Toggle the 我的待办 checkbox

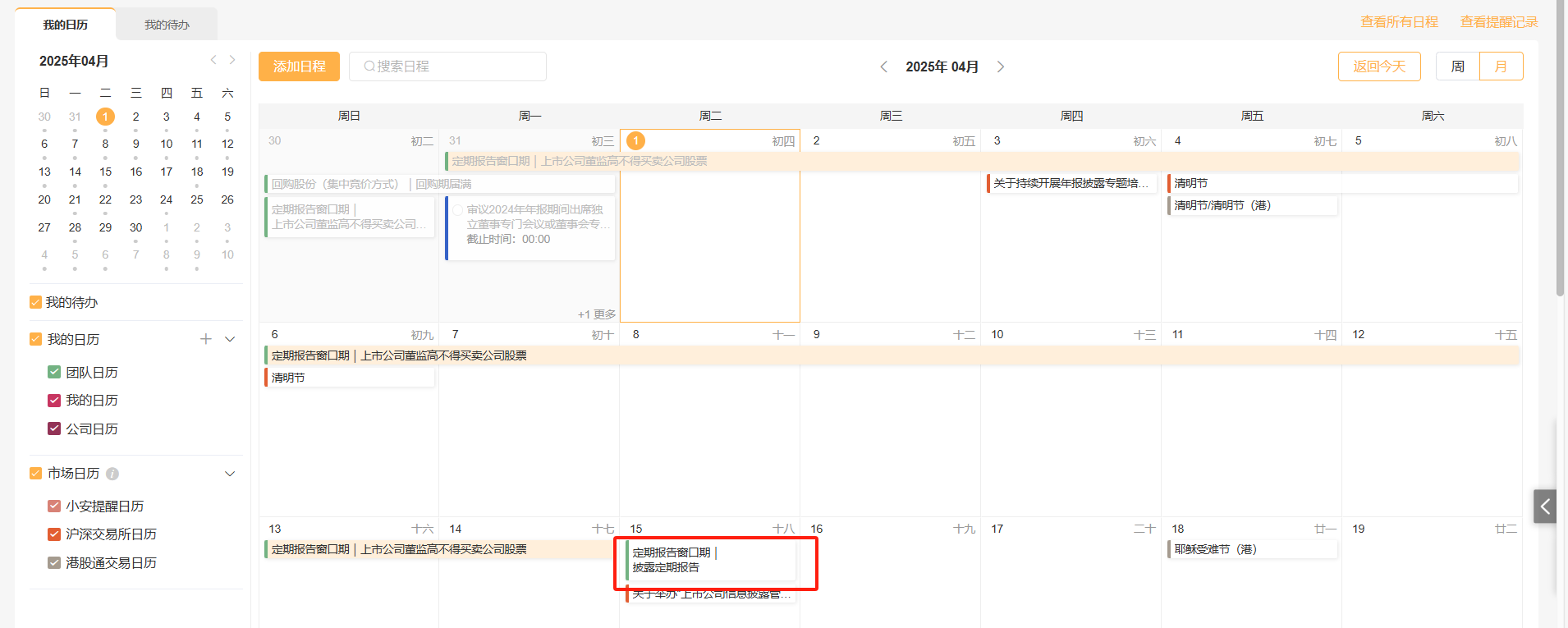pos(35,302)
